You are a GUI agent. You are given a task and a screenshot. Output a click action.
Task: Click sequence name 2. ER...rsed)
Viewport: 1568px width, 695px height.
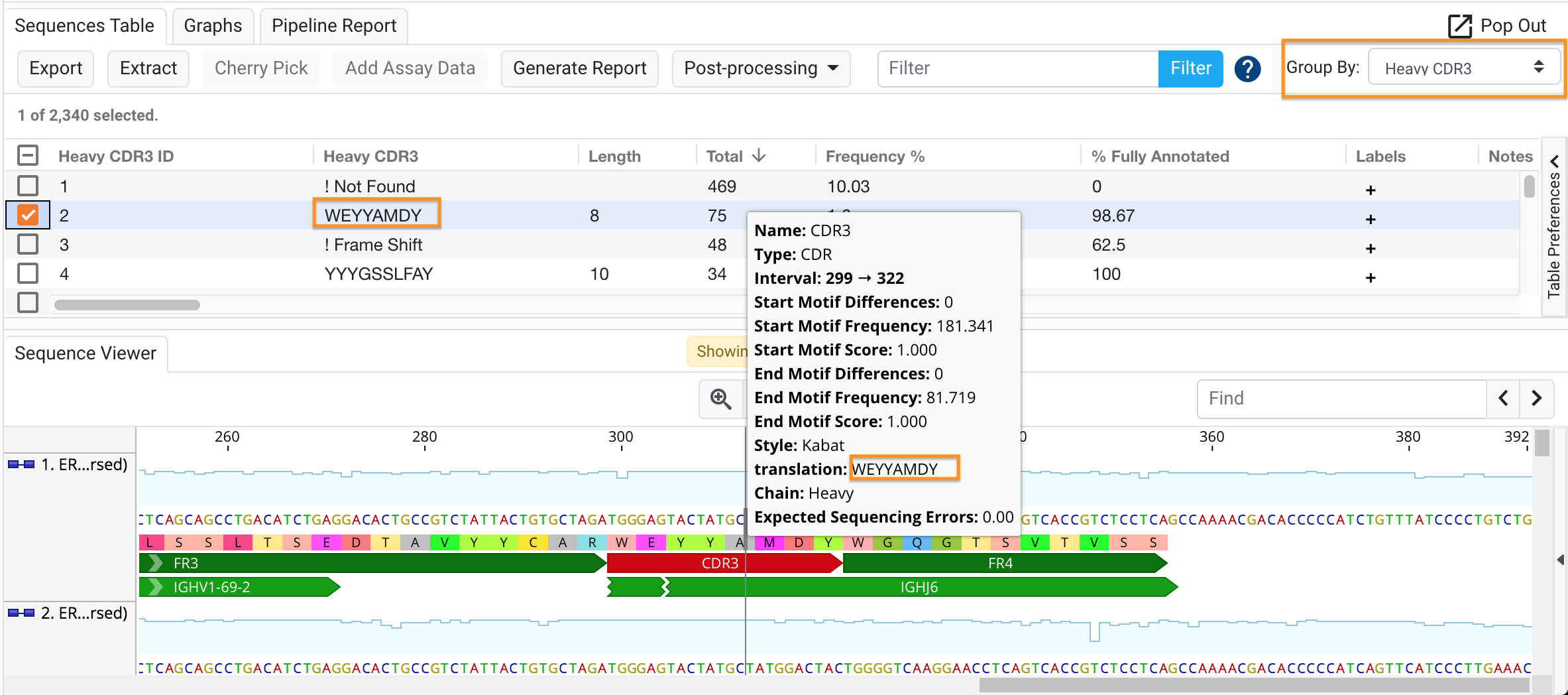(x=84, y=613)
